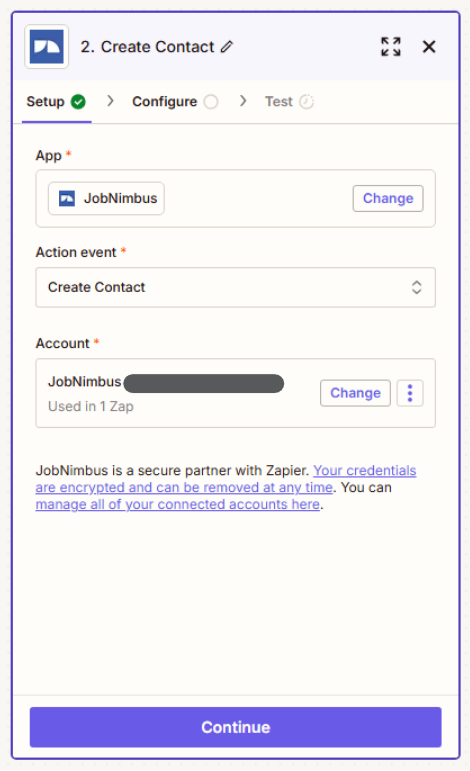Open account options three-dot menu
Viewport: 470px width, 771px height.
410,393
